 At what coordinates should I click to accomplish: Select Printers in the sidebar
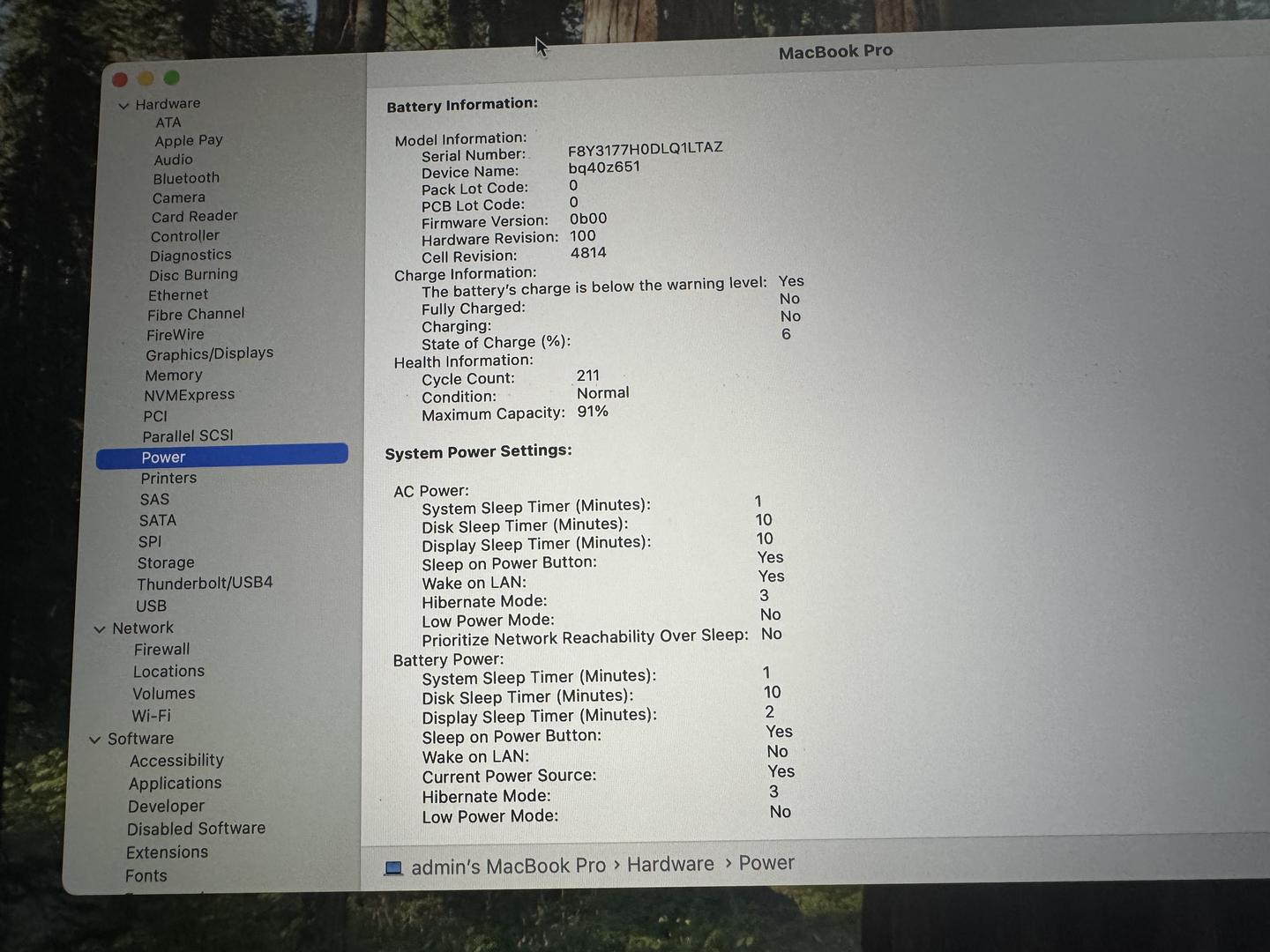click(x=168, y=479)
